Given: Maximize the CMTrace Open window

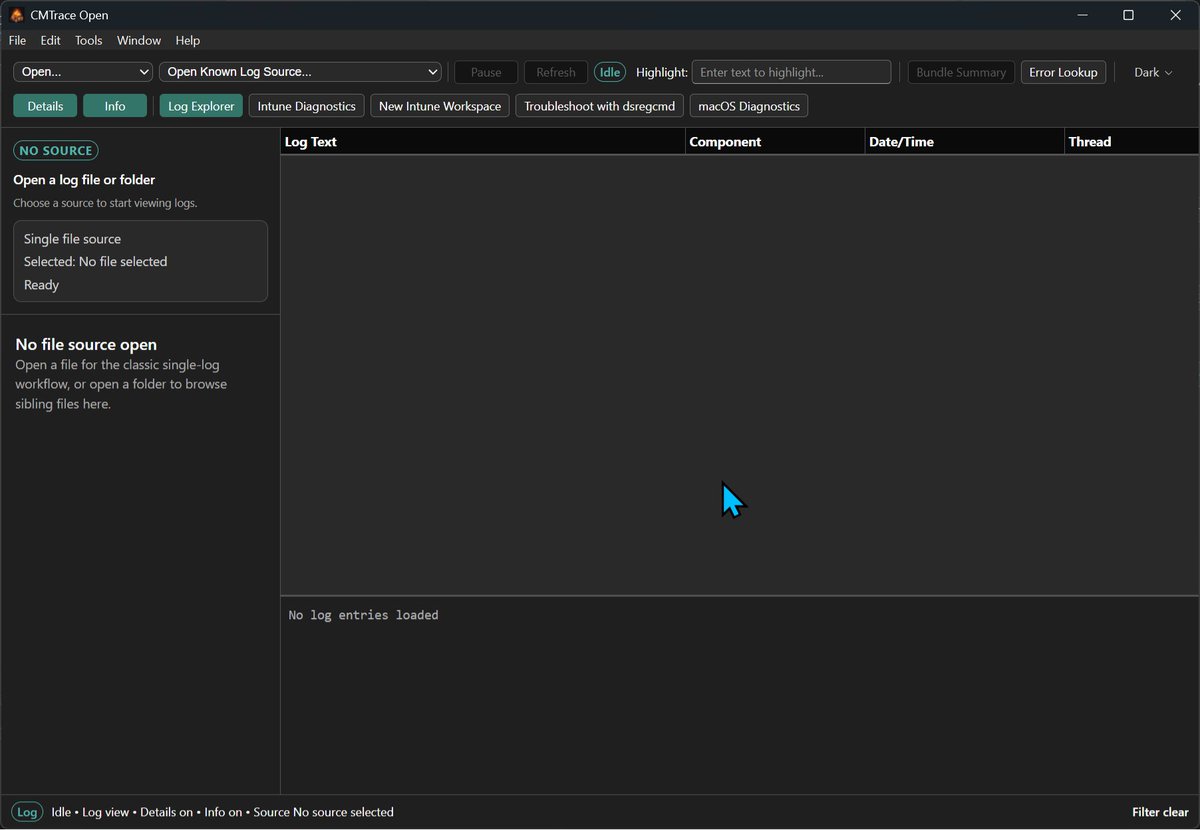Looking at the screenshot, I should pyautogui.click(x=1128, y=15).
